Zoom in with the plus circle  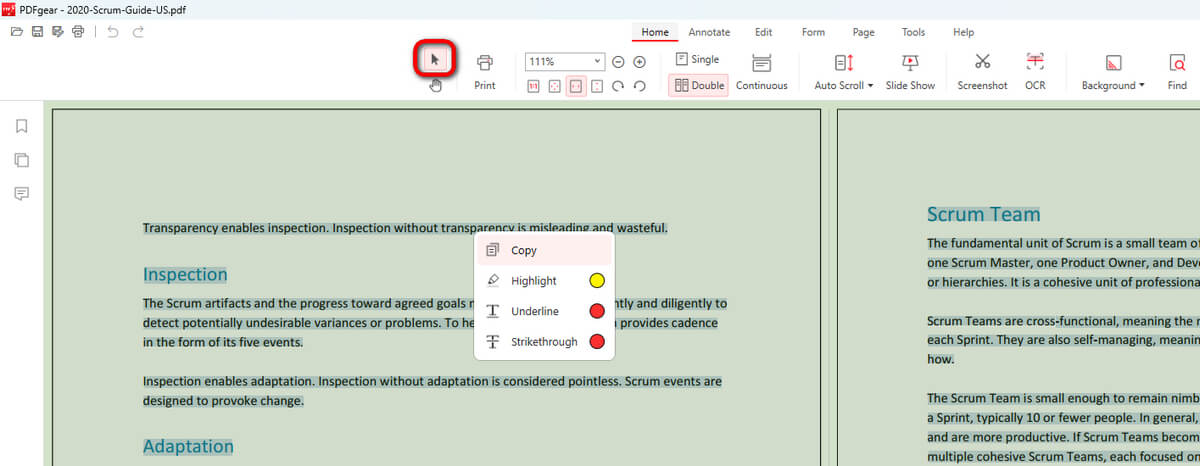[640, 62]
